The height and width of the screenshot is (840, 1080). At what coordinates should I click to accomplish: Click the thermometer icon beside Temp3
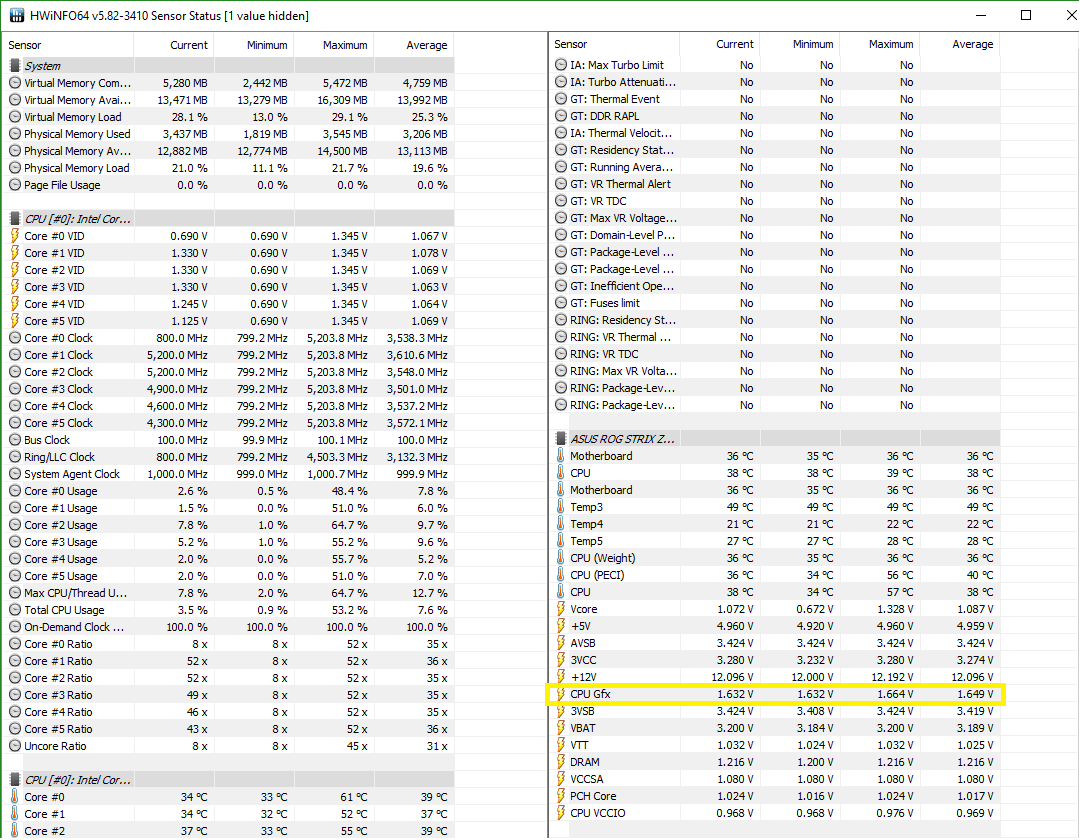(x=561, y=507)
